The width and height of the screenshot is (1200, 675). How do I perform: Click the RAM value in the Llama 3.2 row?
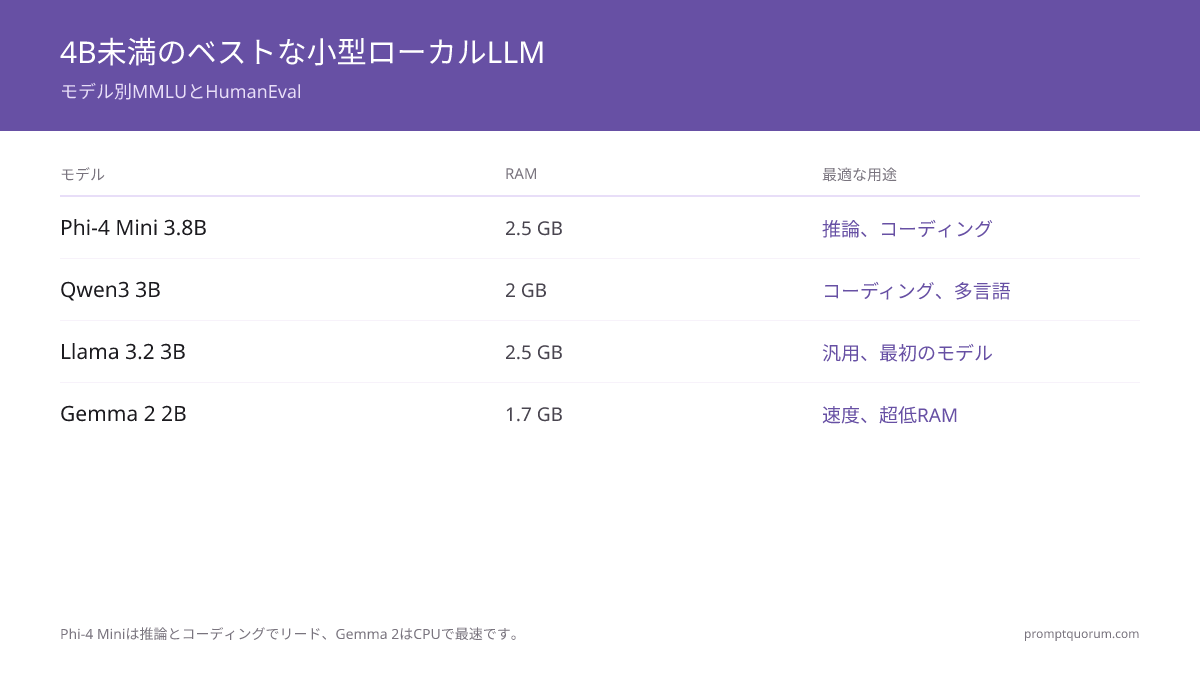534,352
